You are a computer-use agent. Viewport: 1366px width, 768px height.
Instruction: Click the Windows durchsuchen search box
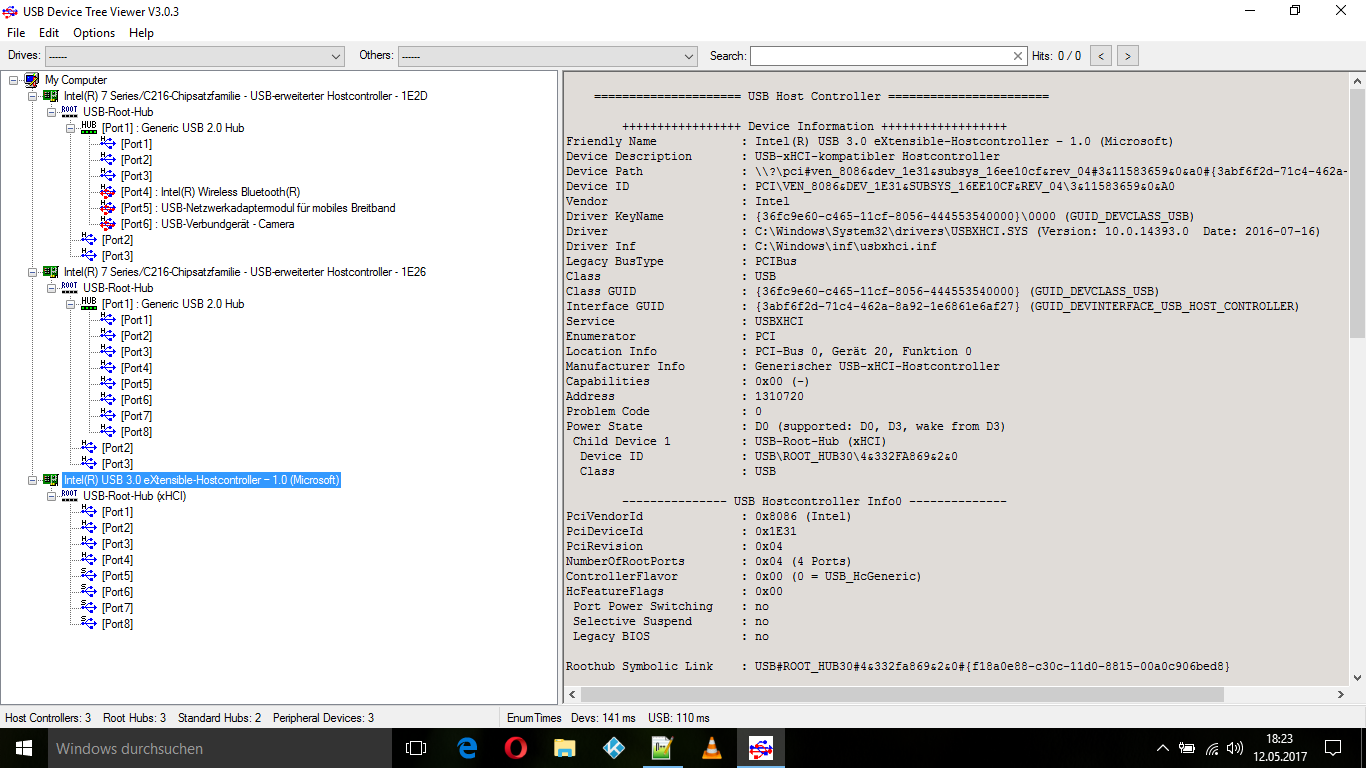tap(219, 748)
